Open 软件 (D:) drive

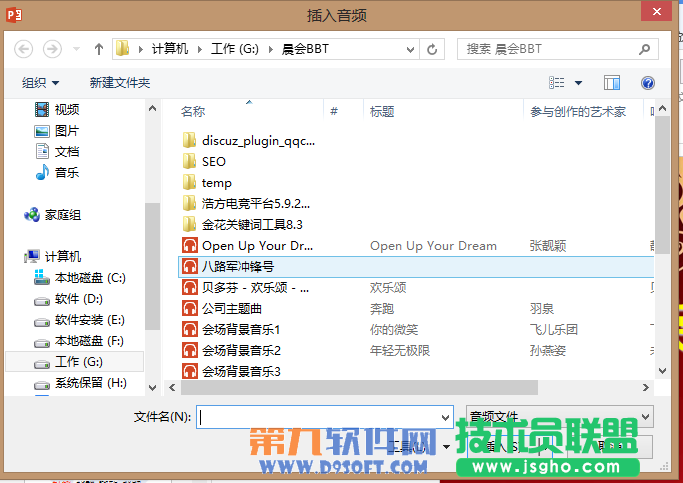click(x=68, y=299)
